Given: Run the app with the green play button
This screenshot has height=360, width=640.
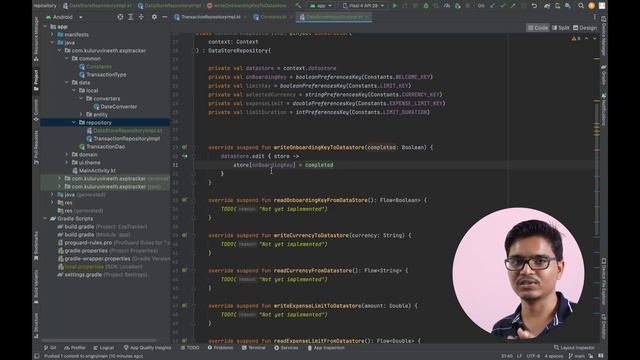Looking at the screenshot, I should [x=395, y=6].
